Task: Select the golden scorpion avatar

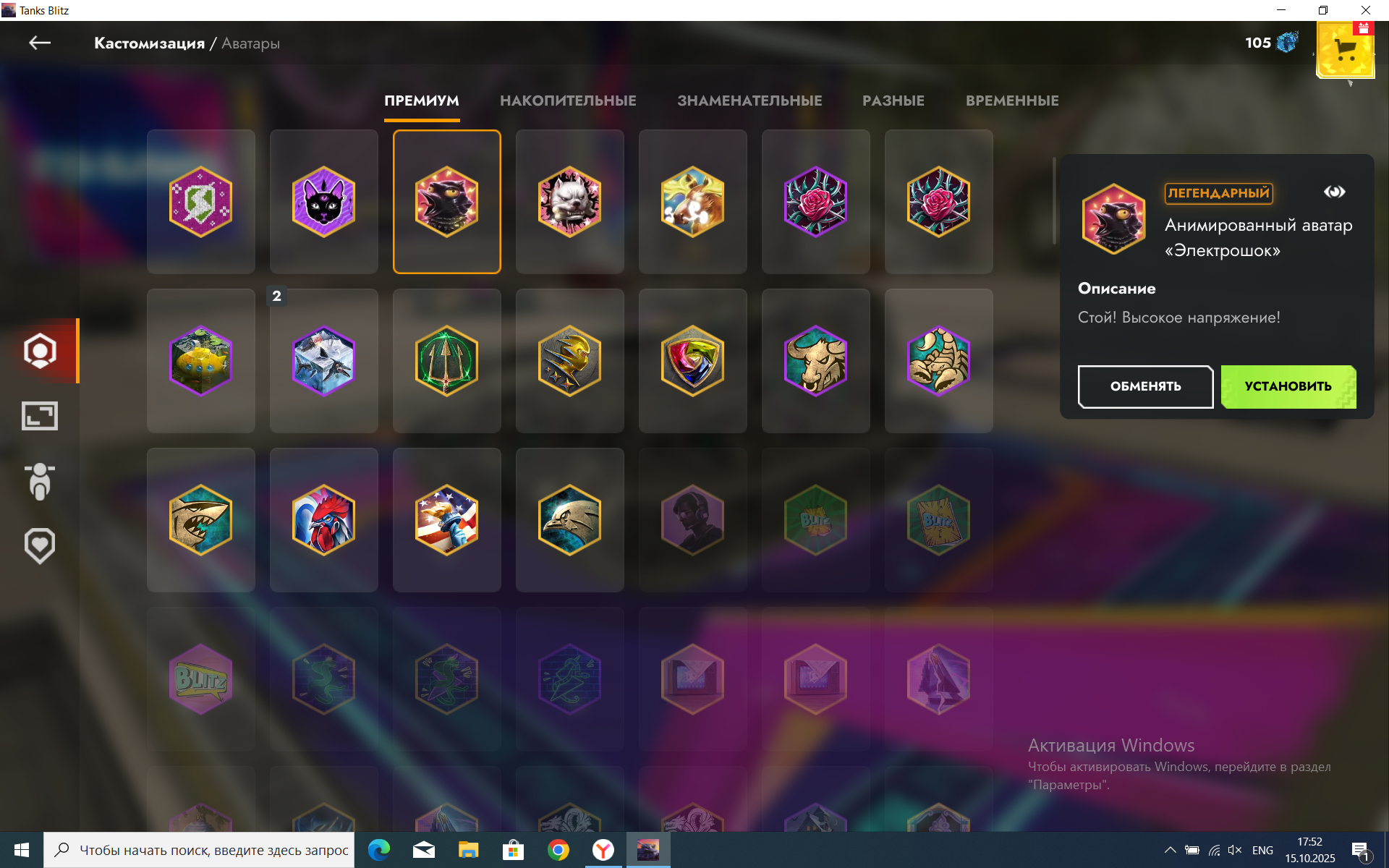Action: click(x=938, y=361)
